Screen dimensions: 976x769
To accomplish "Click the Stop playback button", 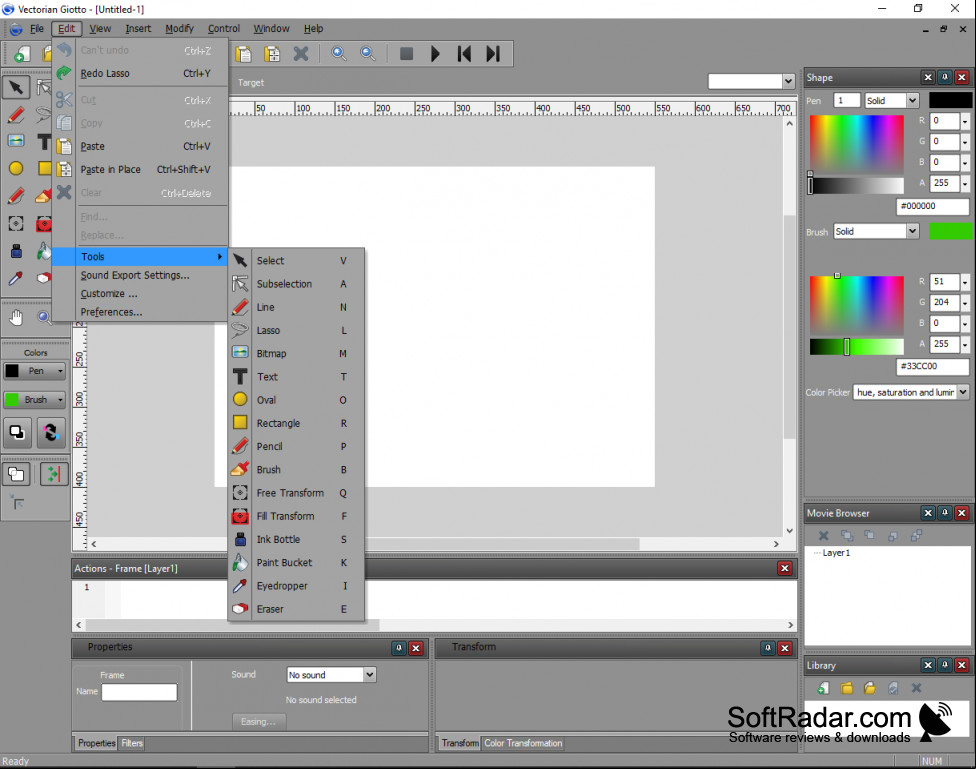I will [406, 54].
